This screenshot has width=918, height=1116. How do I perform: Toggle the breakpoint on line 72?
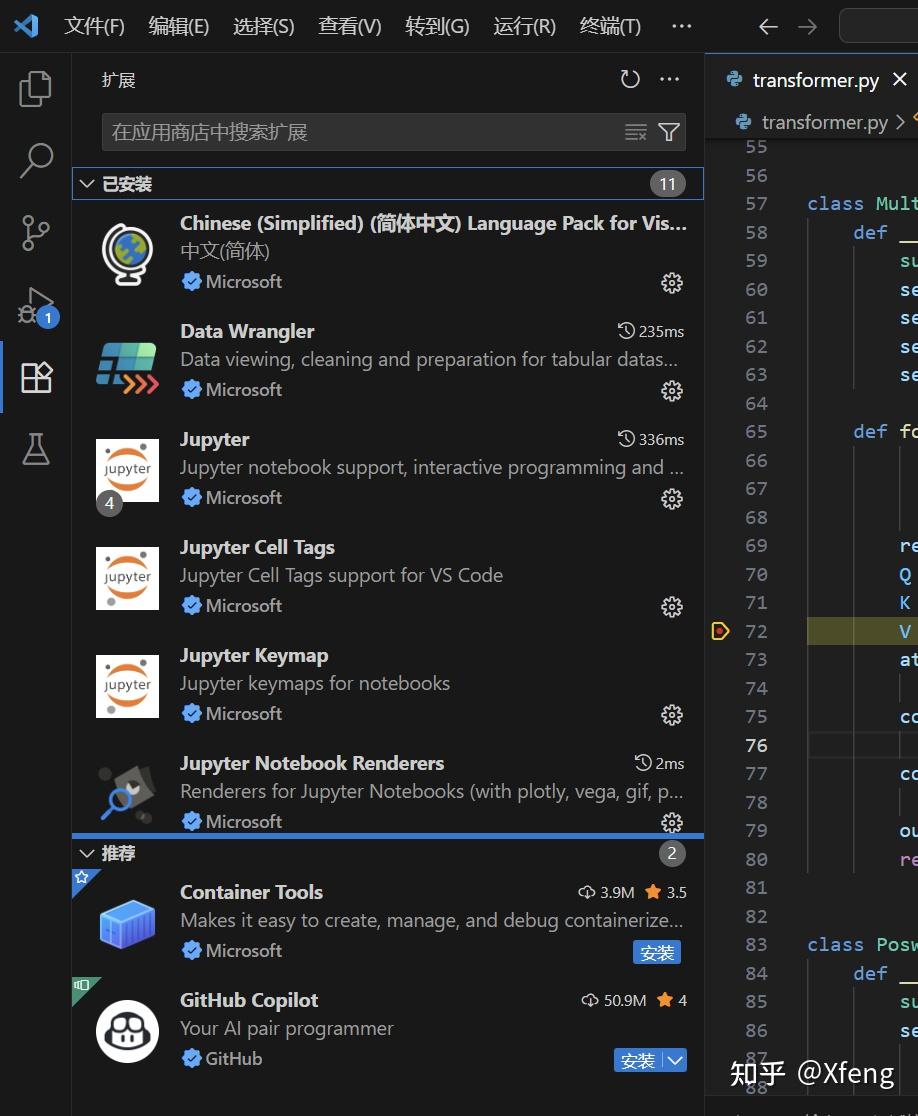pyautogui.click(x=719, y=631)
